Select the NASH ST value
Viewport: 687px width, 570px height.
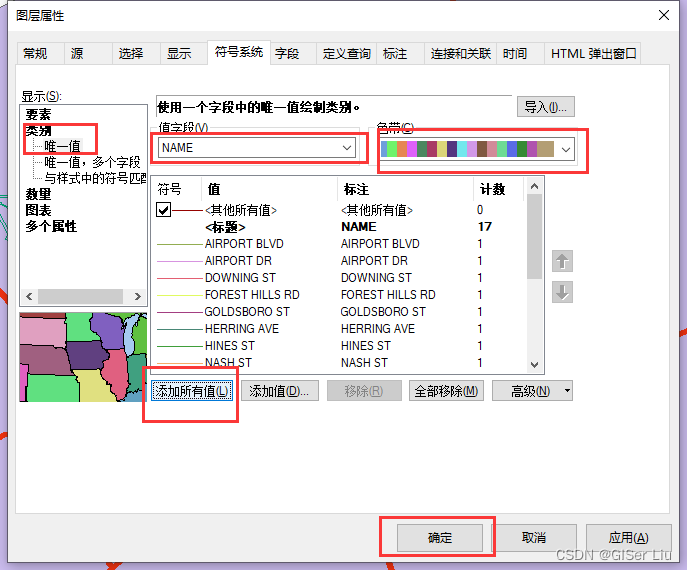click(x=228, y=363)
